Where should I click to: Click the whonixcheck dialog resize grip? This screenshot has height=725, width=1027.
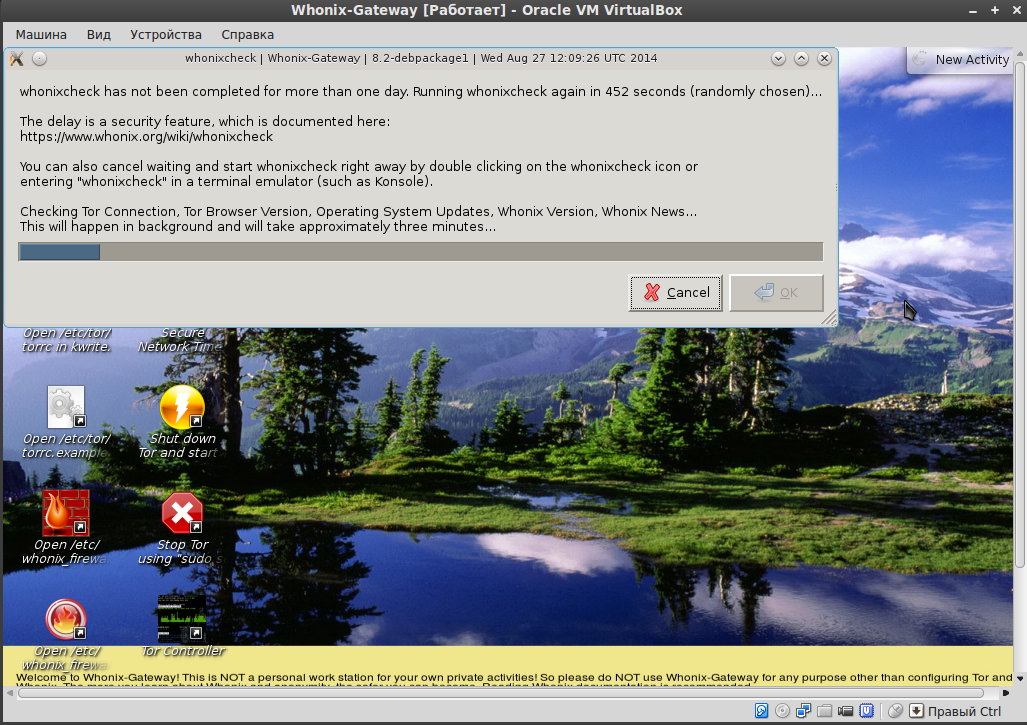(830, 318)
